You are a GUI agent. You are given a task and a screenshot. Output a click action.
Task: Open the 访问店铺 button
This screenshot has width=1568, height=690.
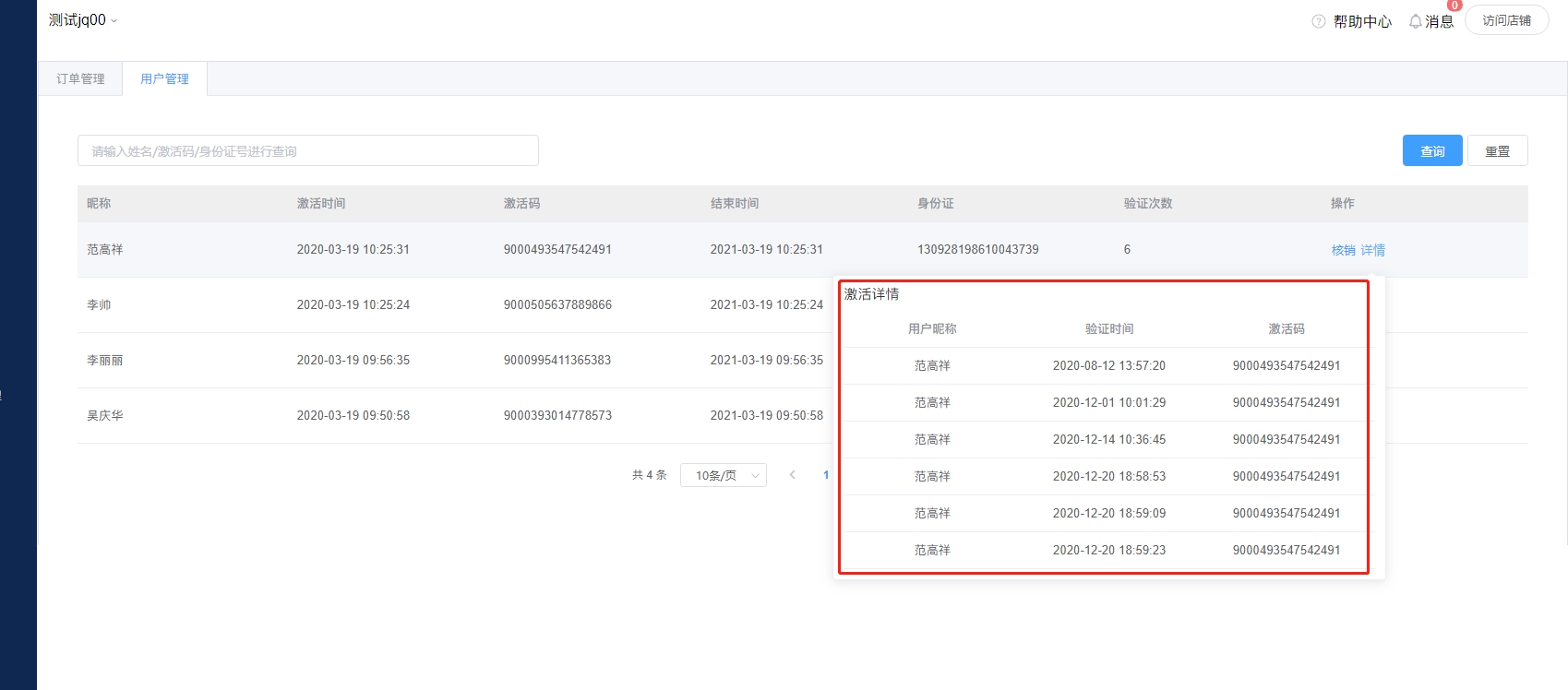click(1506, 20)
